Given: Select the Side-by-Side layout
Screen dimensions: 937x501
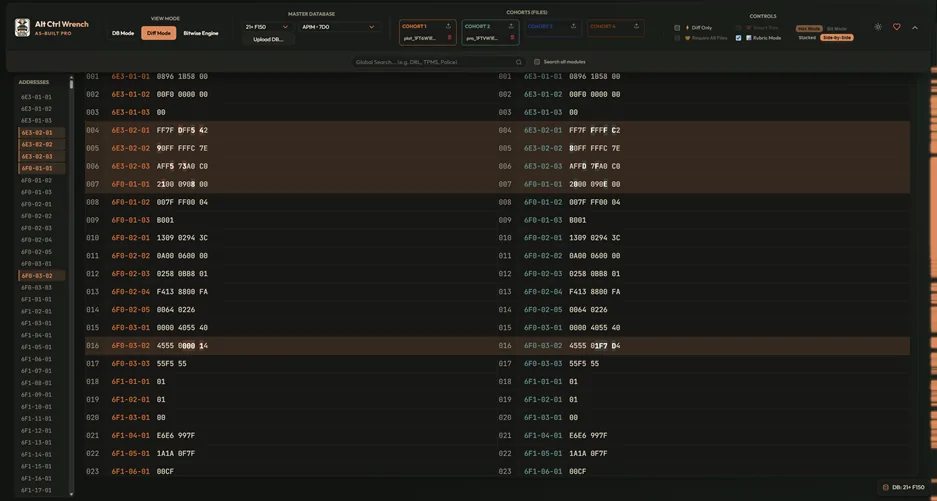Looking at the screenshot, I should coord(837,38).
